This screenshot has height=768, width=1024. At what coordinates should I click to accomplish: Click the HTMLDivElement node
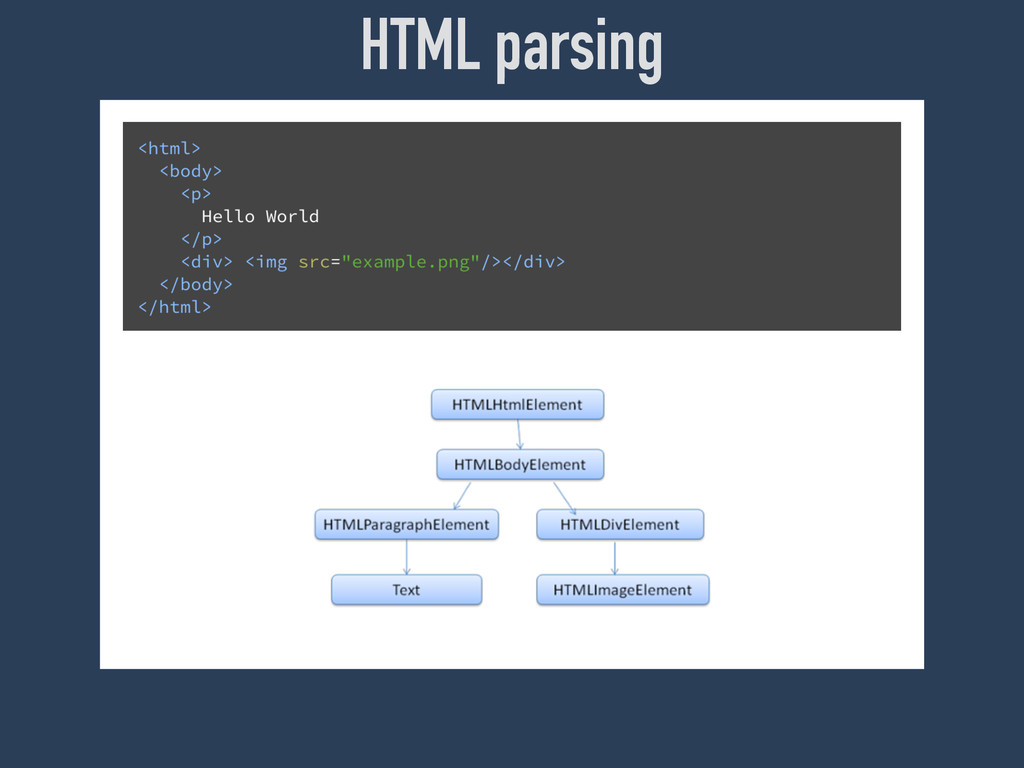click(620, 524)
